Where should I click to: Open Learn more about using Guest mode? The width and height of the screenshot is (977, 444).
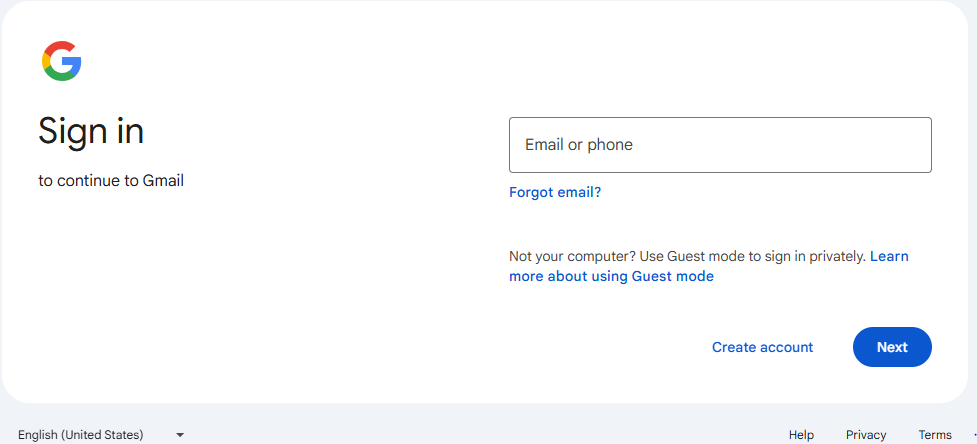pos(611,276)
